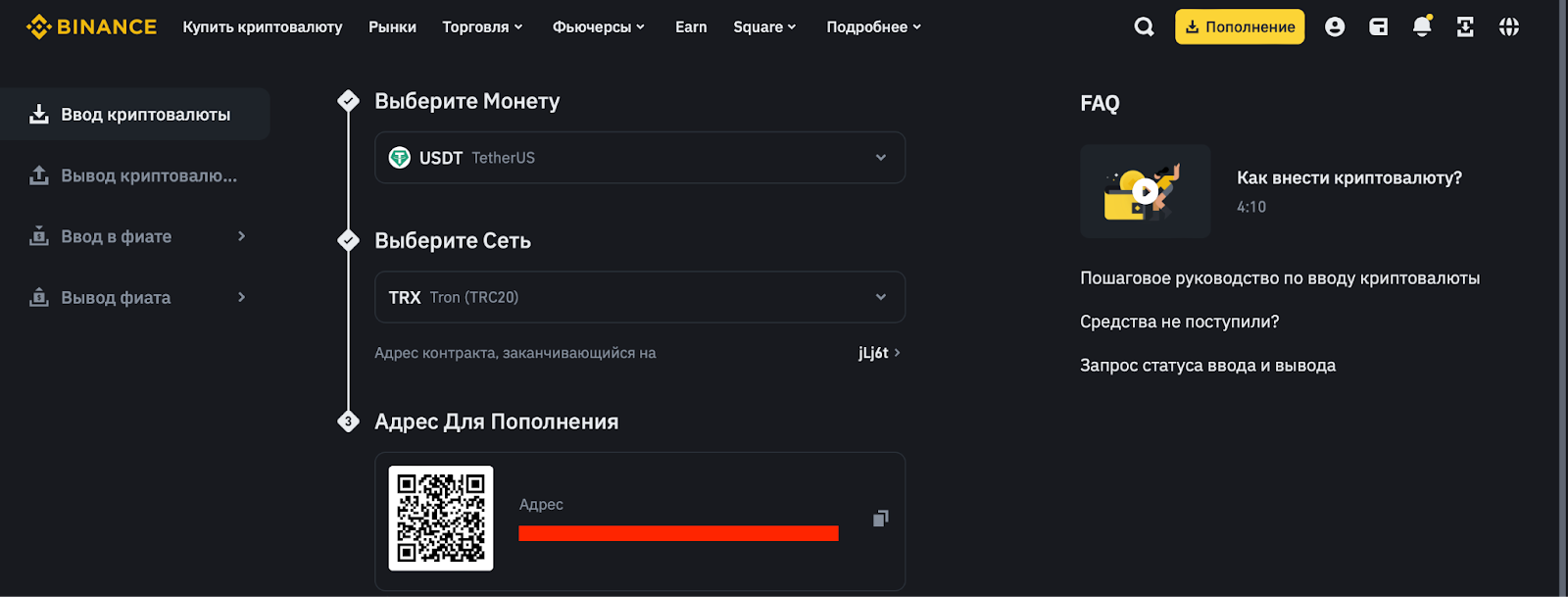Check notifications via the bell icon
The image size is (1568, 597).
[1422, 26]
